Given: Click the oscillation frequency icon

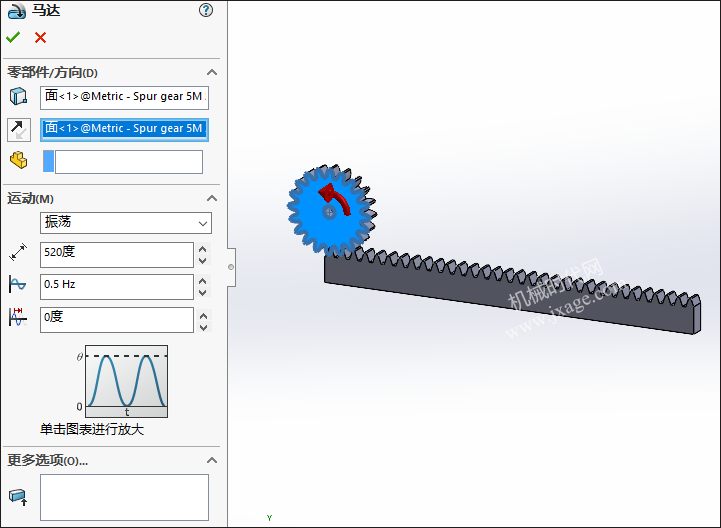Looking at the screenshot, I should tap(18, 284).
